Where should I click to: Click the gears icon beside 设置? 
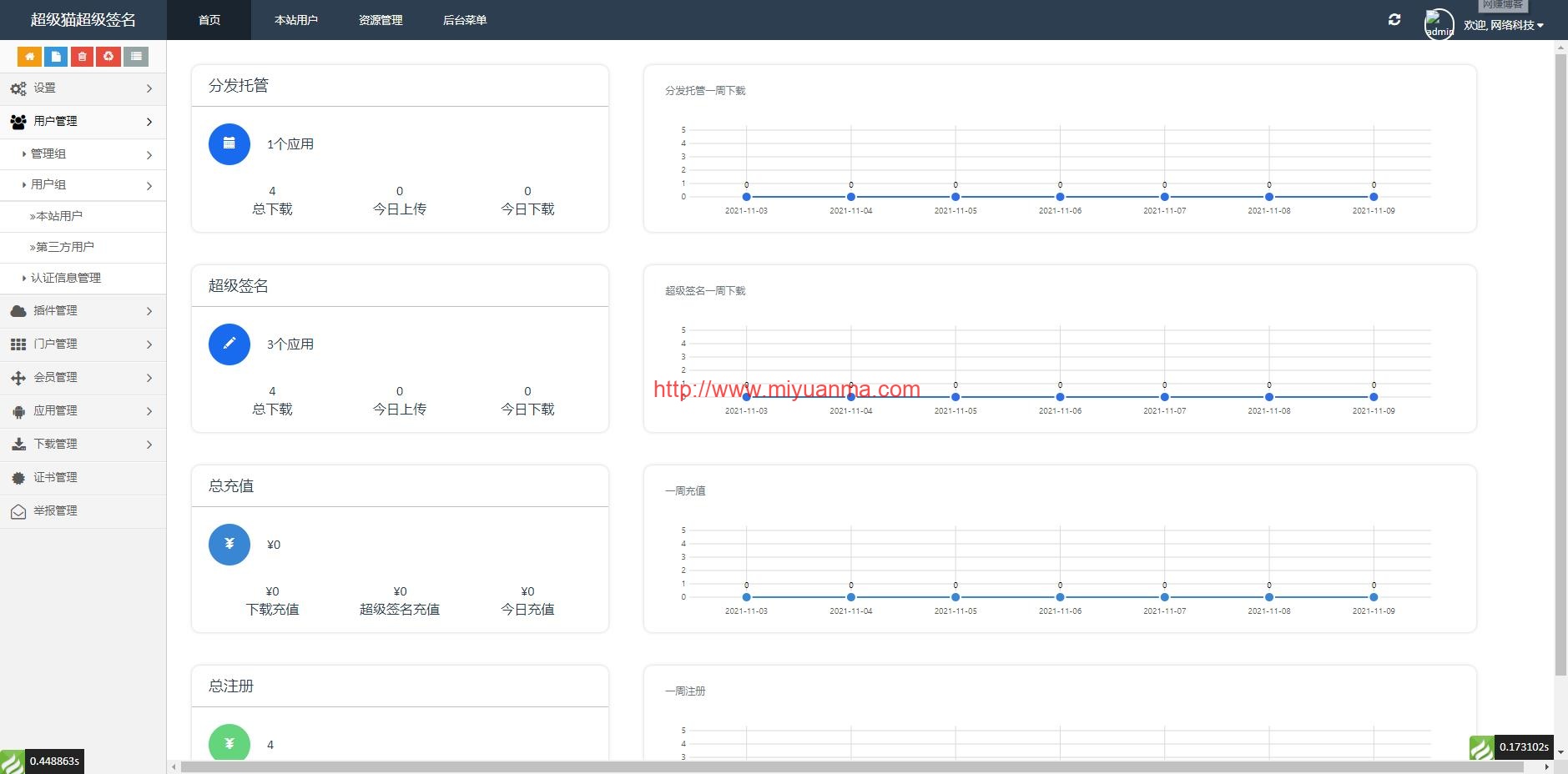point(18,88)
